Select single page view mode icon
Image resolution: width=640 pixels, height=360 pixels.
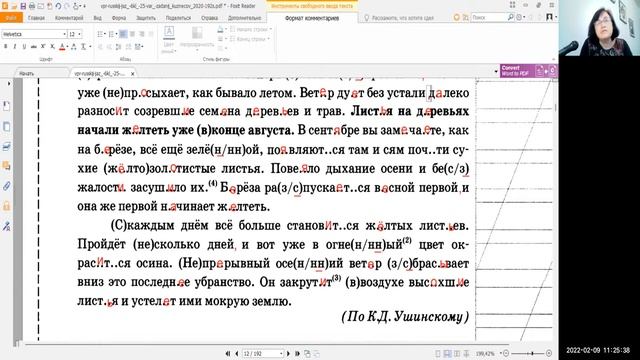click(438, 353)
